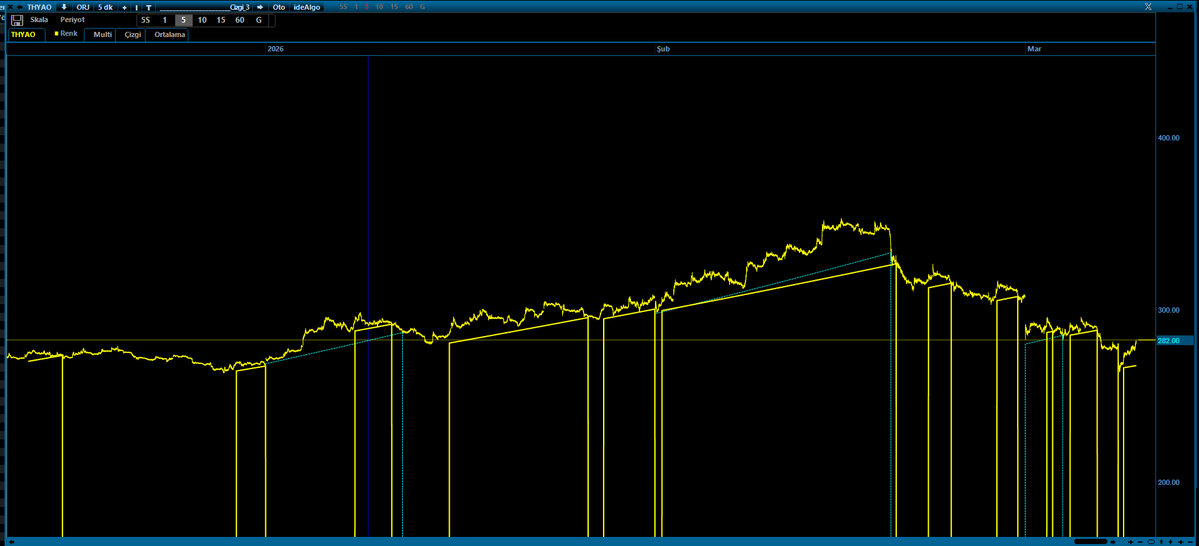Click the Mar month label on time axis

[x=1034, y=49]
